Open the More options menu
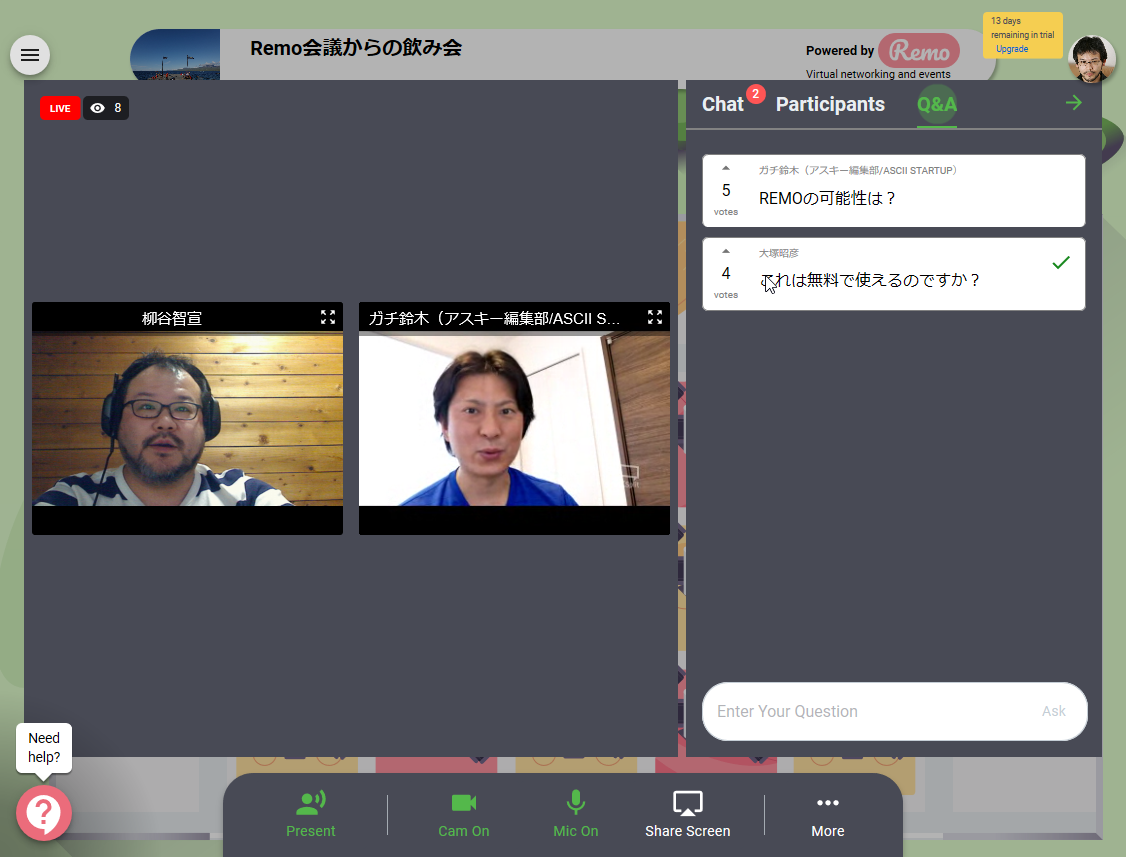Screen dimensions: 1126x857 pos(827,815)
